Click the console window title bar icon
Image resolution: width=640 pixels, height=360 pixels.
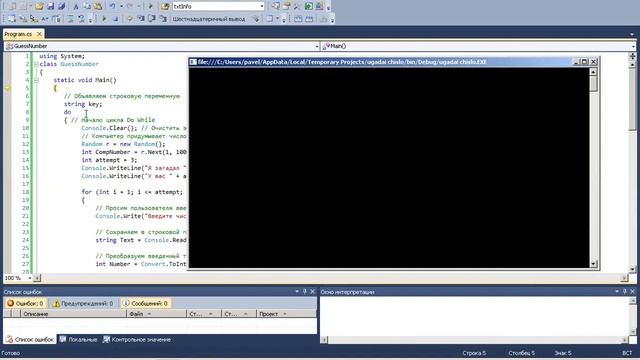click(x=193, y=62)
